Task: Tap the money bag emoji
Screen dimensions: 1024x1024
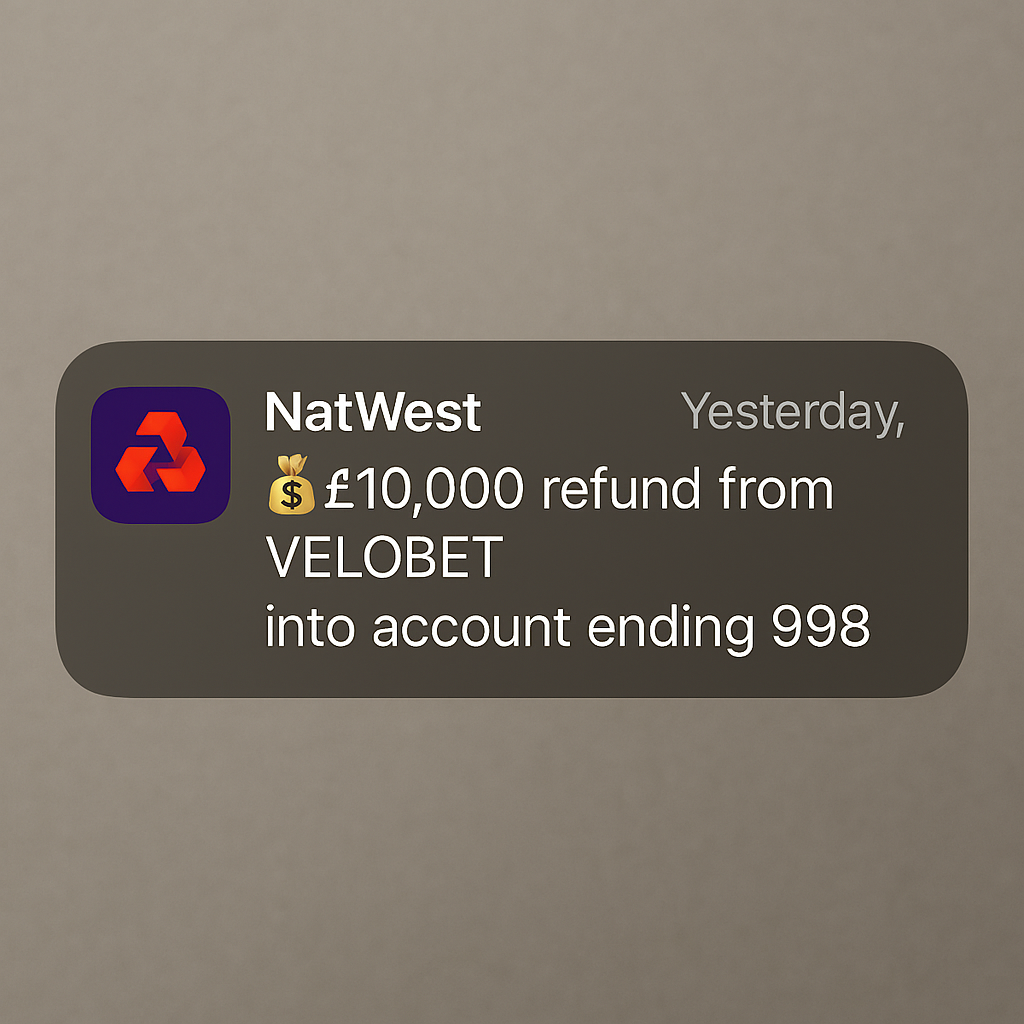Action: (291, 484)
